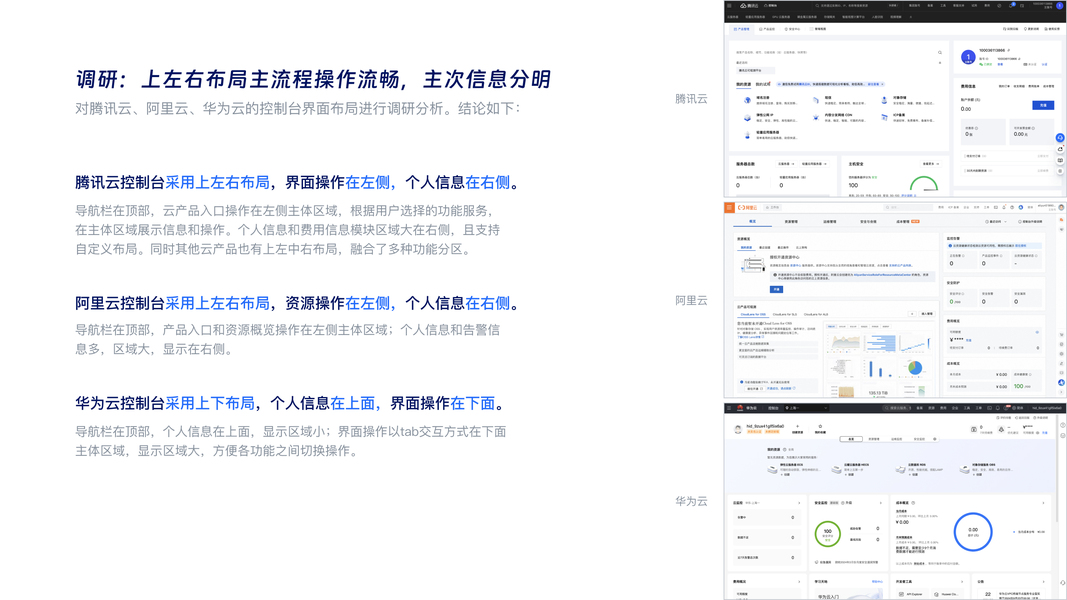Viewport: 1067px width, 600px height.
Task: Click 创建资源 plus button in Huawei account header
Action: pos(798,429)
